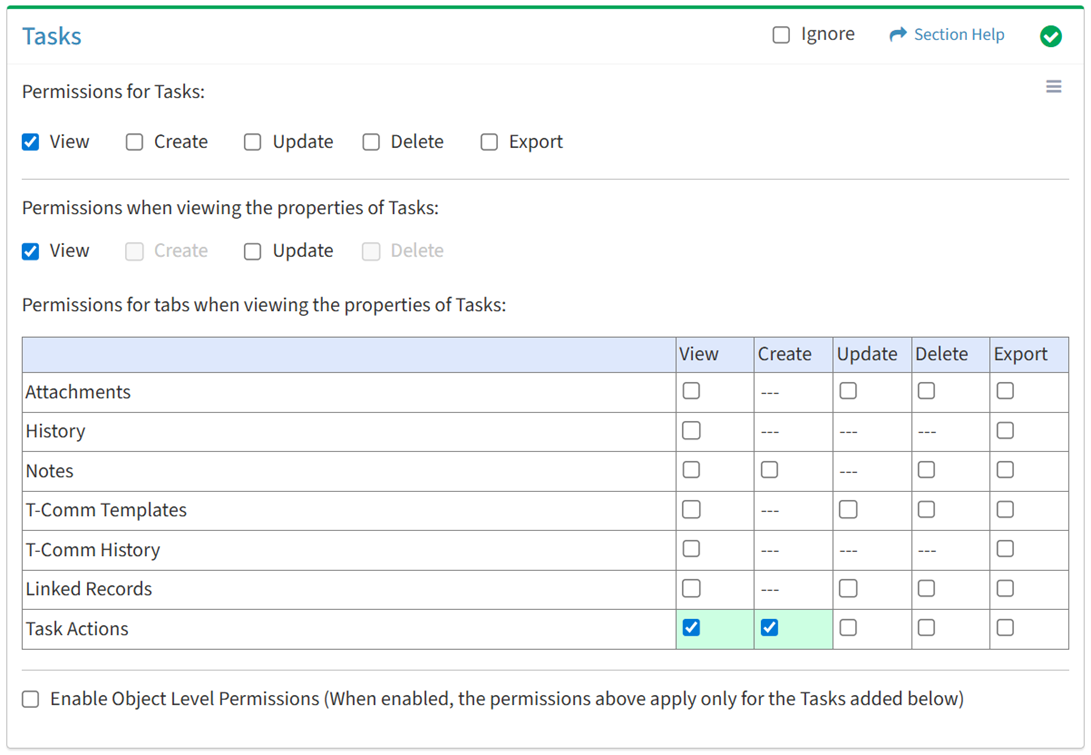Uncheck Create for Task Actions row
1091x755 pixels.
coord(769,628)
